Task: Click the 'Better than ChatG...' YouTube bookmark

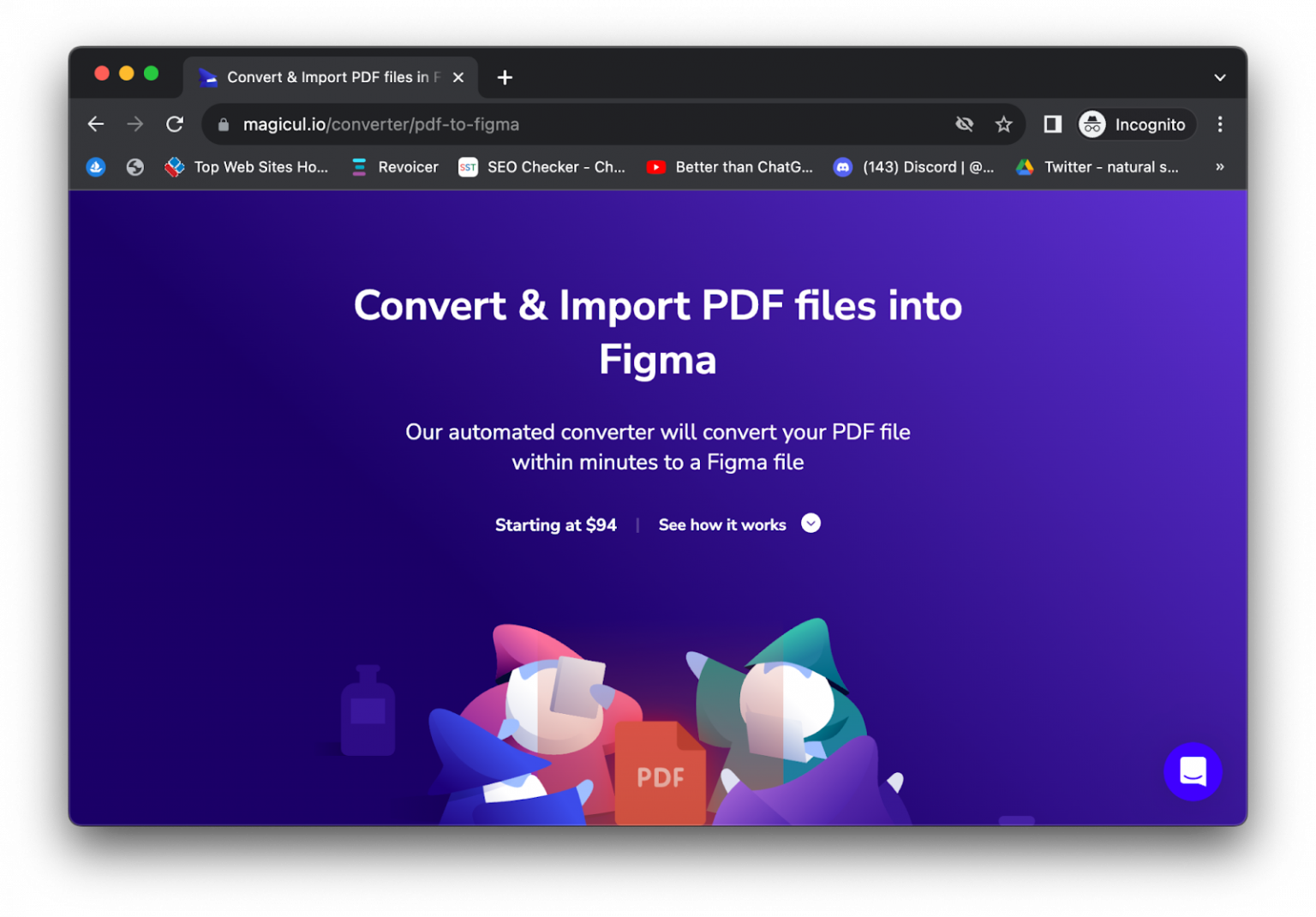Action: 730,166
